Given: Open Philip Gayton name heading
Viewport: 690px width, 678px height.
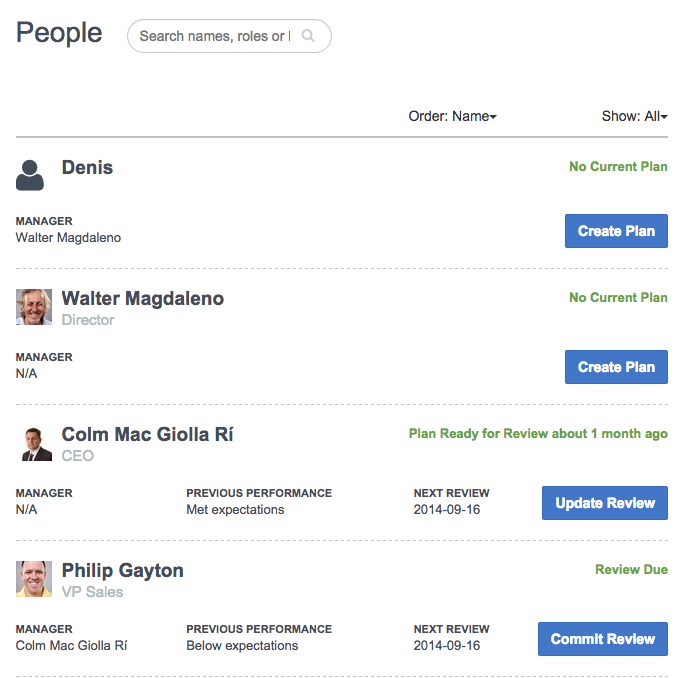Looking at the screenshot, I should [x=122, y=571].
